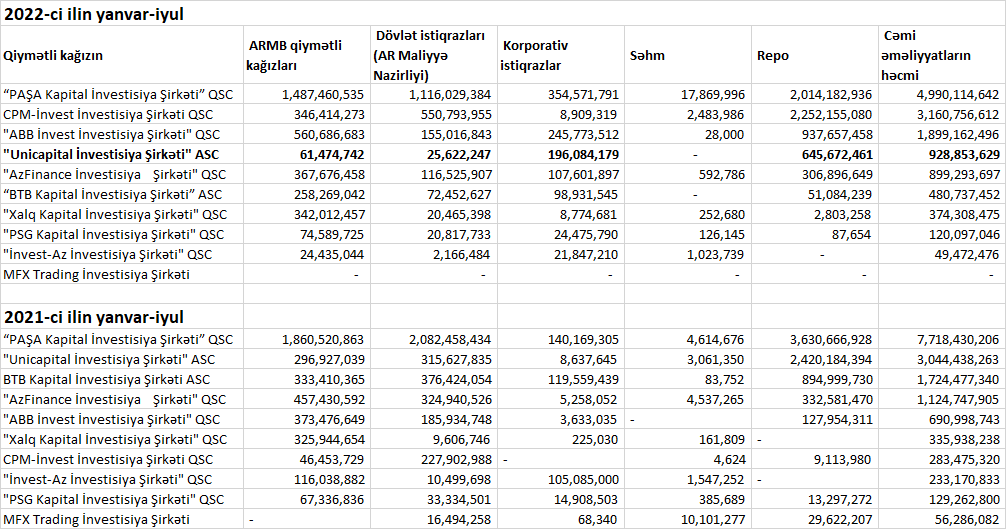Select cell with value 227,902,988
The height and width of the screenshot is (529, 1006).
(x=434, y=459)
